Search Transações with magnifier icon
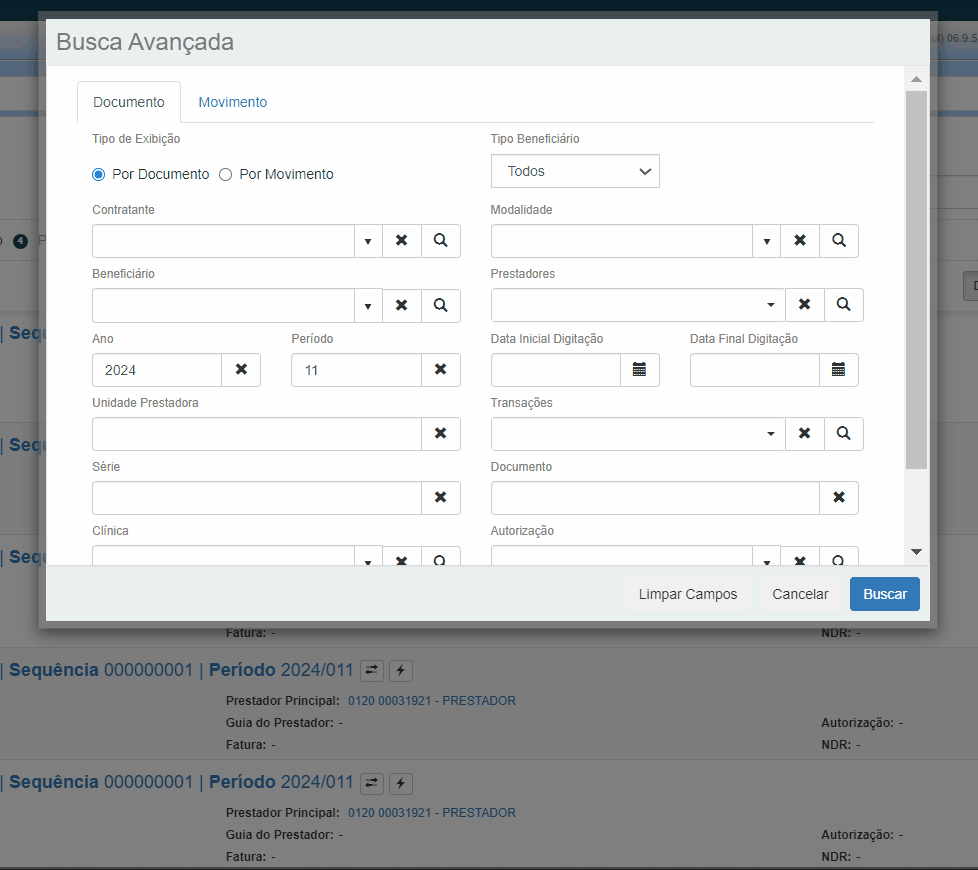 click(x=843, y=434)
